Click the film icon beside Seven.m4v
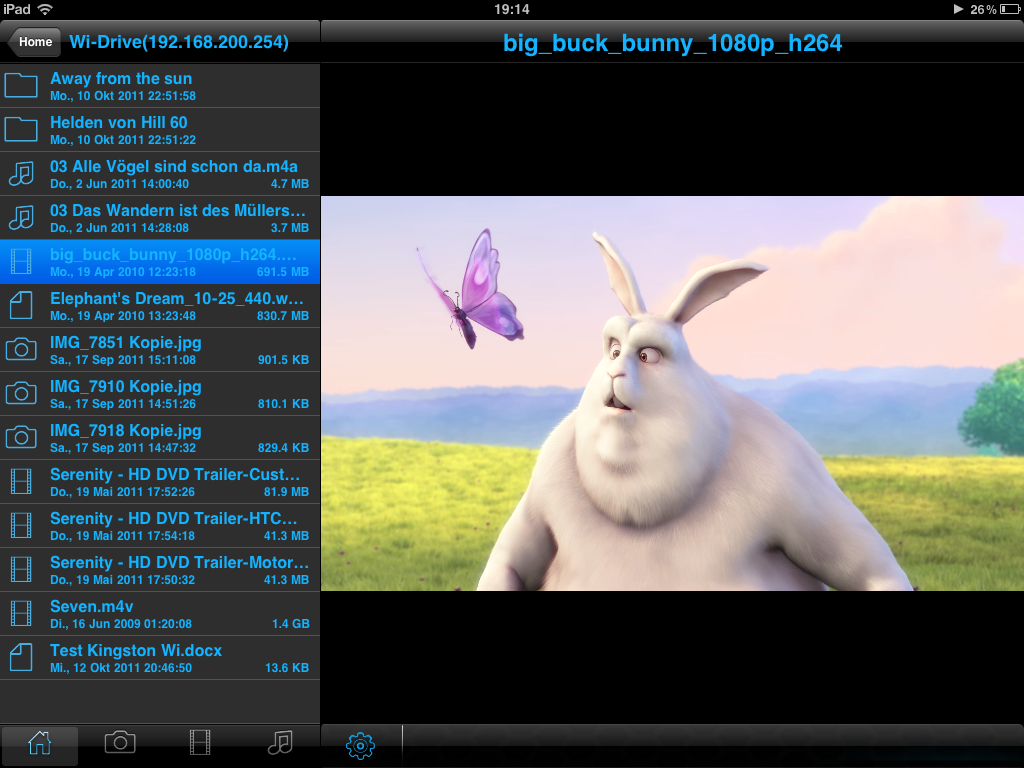Image resolution: width=1024 pixels, height=768 pixels. tap(21, 614)
